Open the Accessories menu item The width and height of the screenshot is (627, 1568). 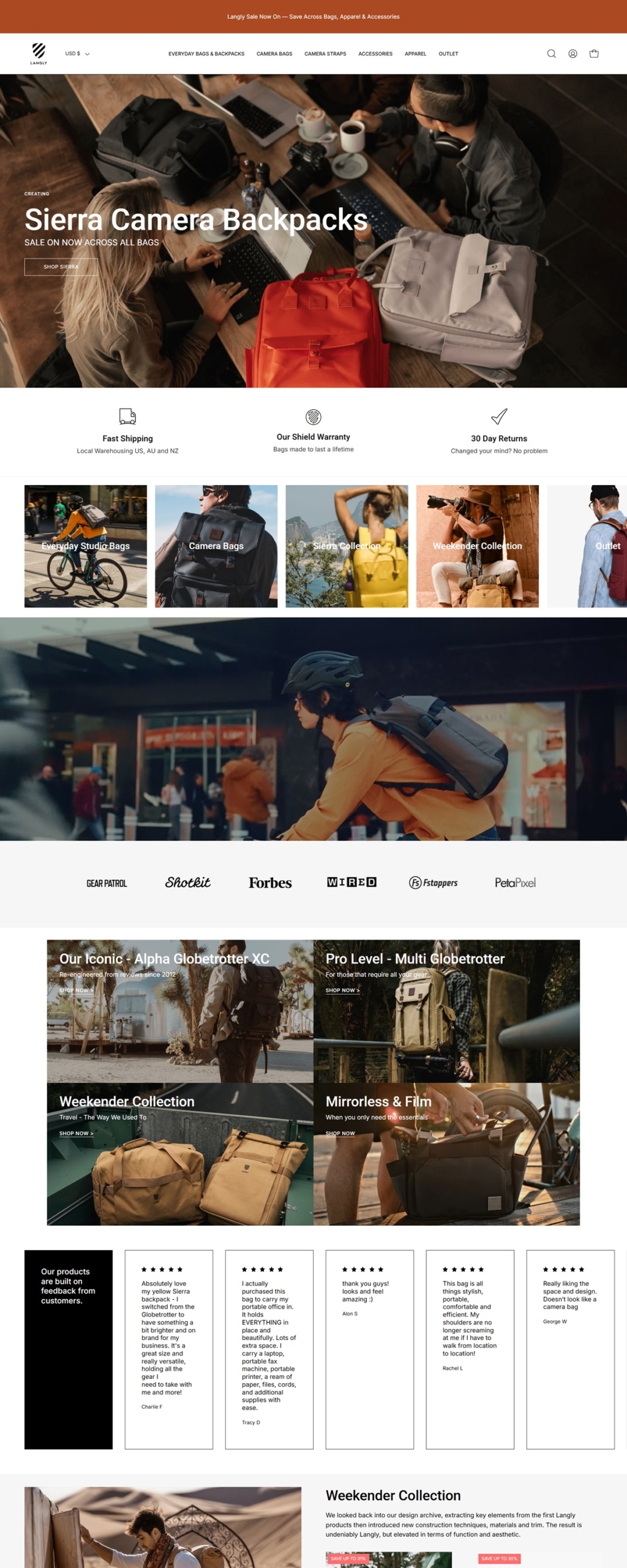coord(375,54)
